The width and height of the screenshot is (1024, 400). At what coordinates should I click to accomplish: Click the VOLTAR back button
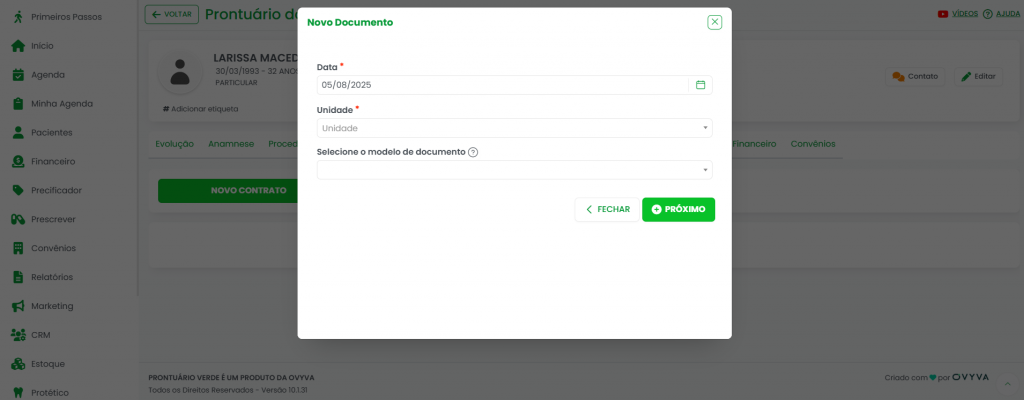(171, 14)
